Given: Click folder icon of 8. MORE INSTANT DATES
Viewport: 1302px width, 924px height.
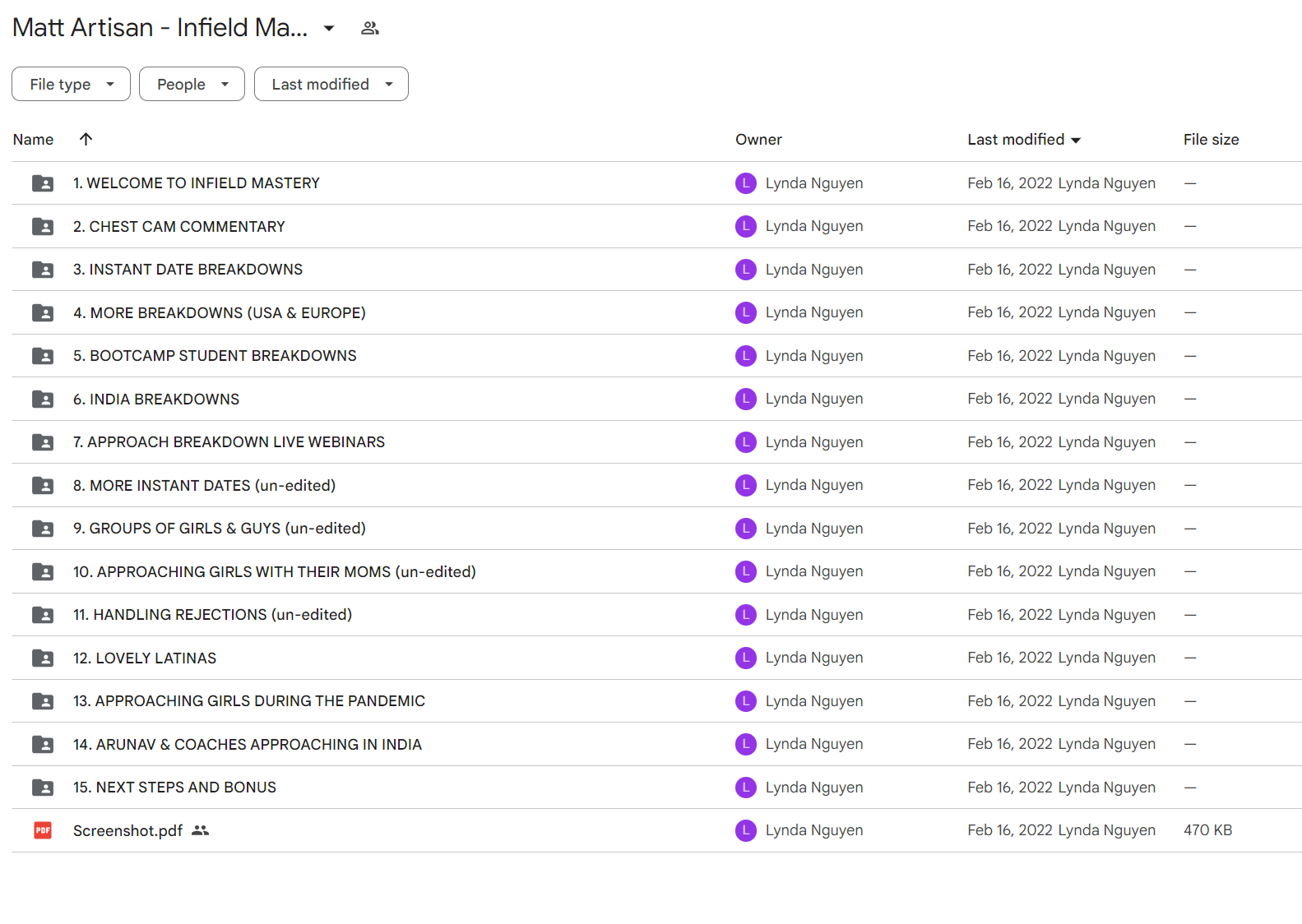Looking at the screenshot, I should (43, 485).
